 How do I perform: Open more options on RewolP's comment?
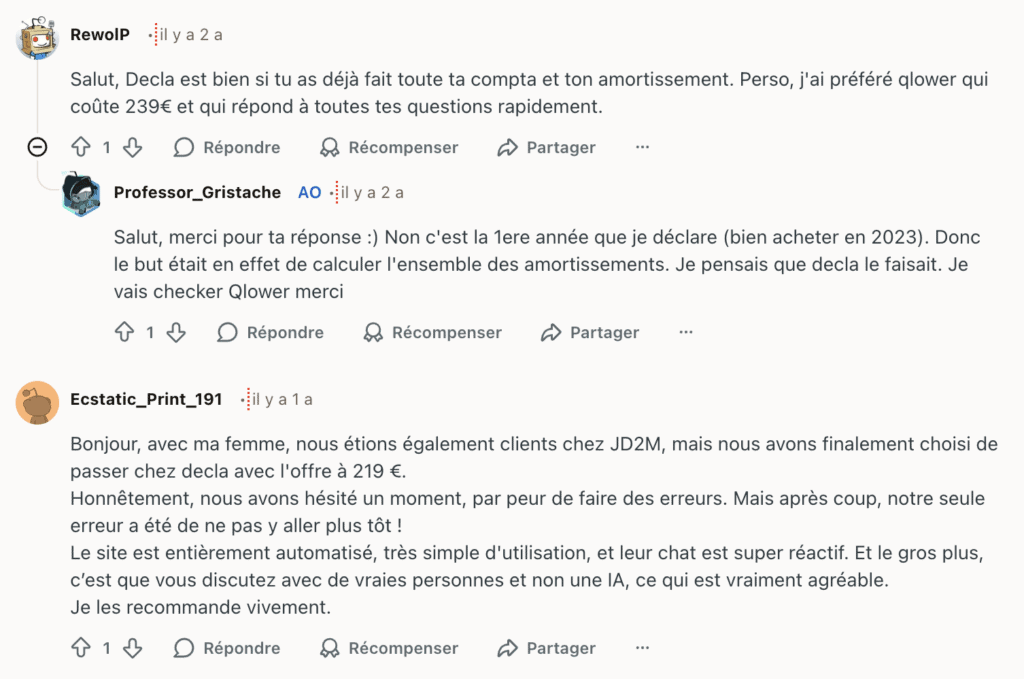click(x=641, y=147)
